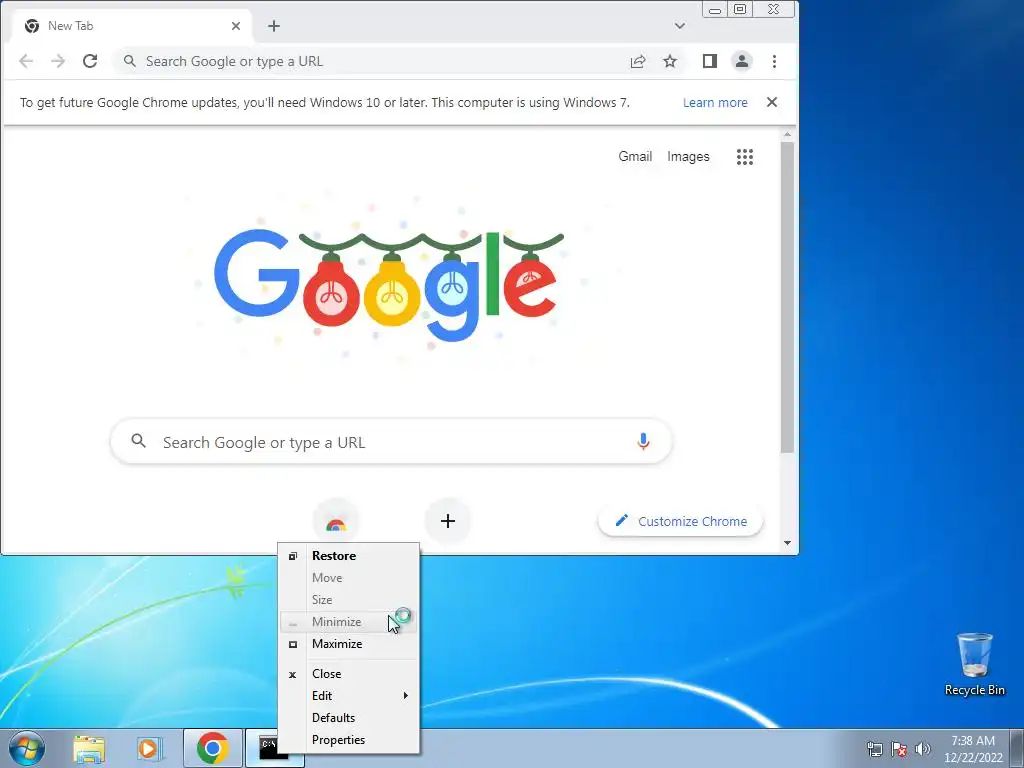This screenshot has height=768, width=1024.
Task: Open the Images link
Action: click(688, 157)
